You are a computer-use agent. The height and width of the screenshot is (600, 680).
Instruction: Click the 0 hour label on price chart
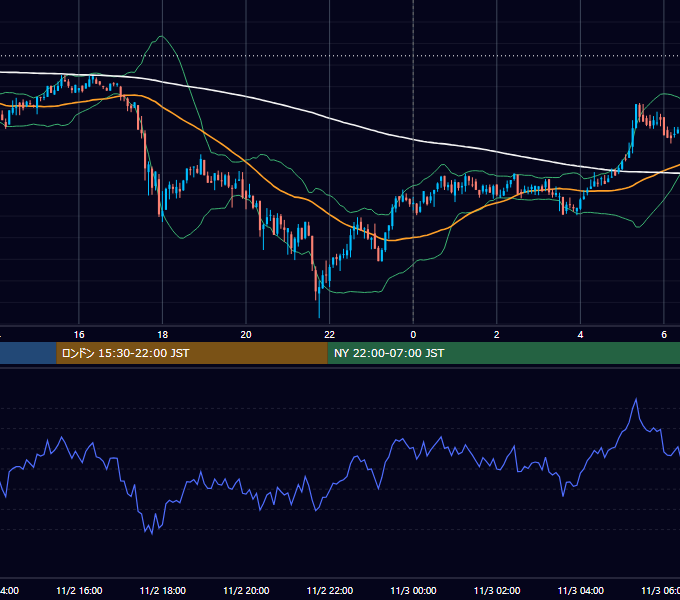pyautogui.click(x=413, y=335)
